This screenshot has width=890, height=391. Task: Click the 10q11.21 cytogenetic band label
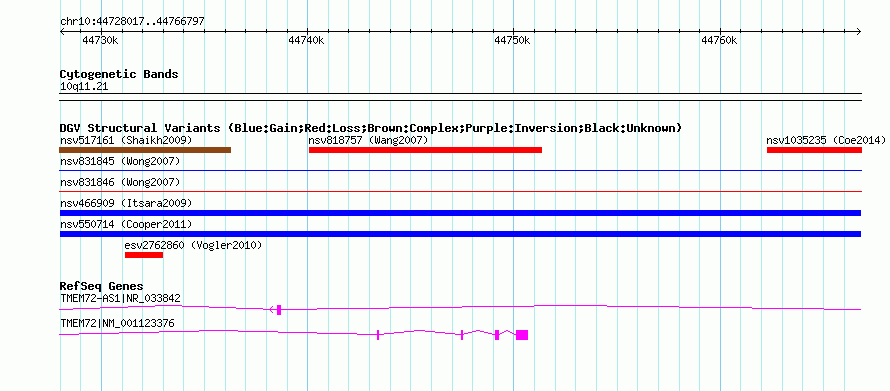[x=84, y=87]
